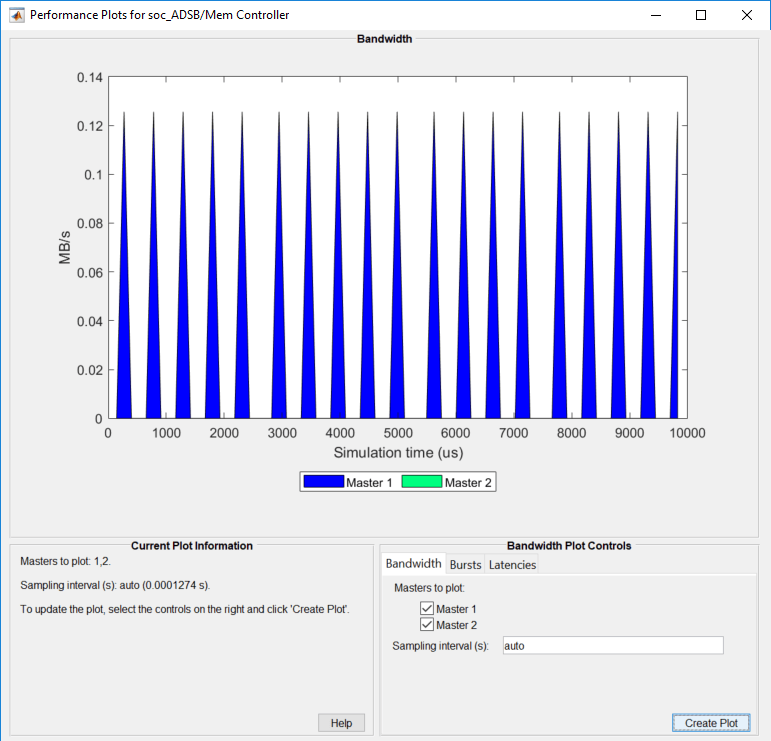Image resolution: width=771 pixels, height=741 pixels.
Task: Click the Simulation time axis label
Action: 398,453
